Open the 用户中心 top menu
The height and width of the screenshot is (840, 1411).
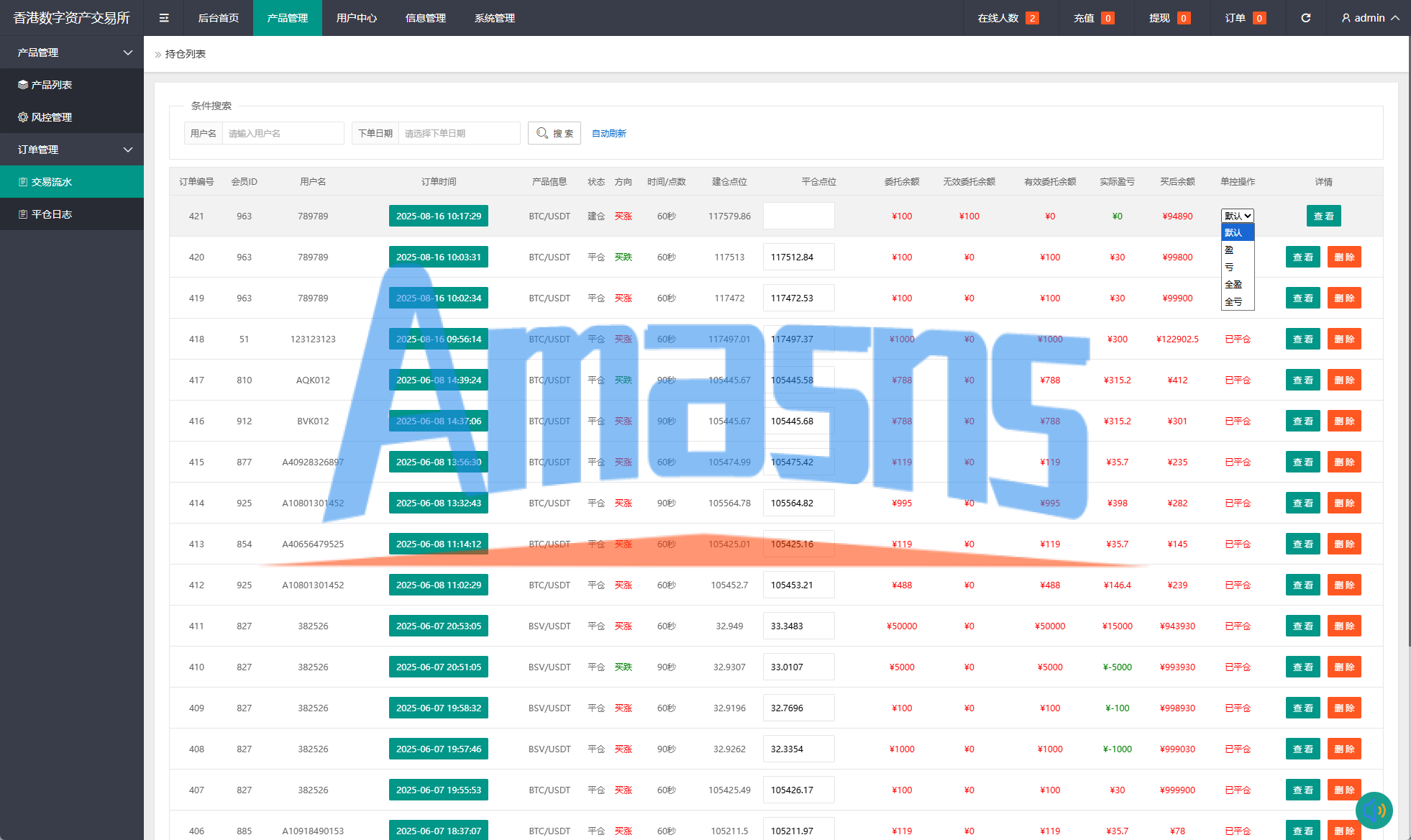(x=356, y=18)
